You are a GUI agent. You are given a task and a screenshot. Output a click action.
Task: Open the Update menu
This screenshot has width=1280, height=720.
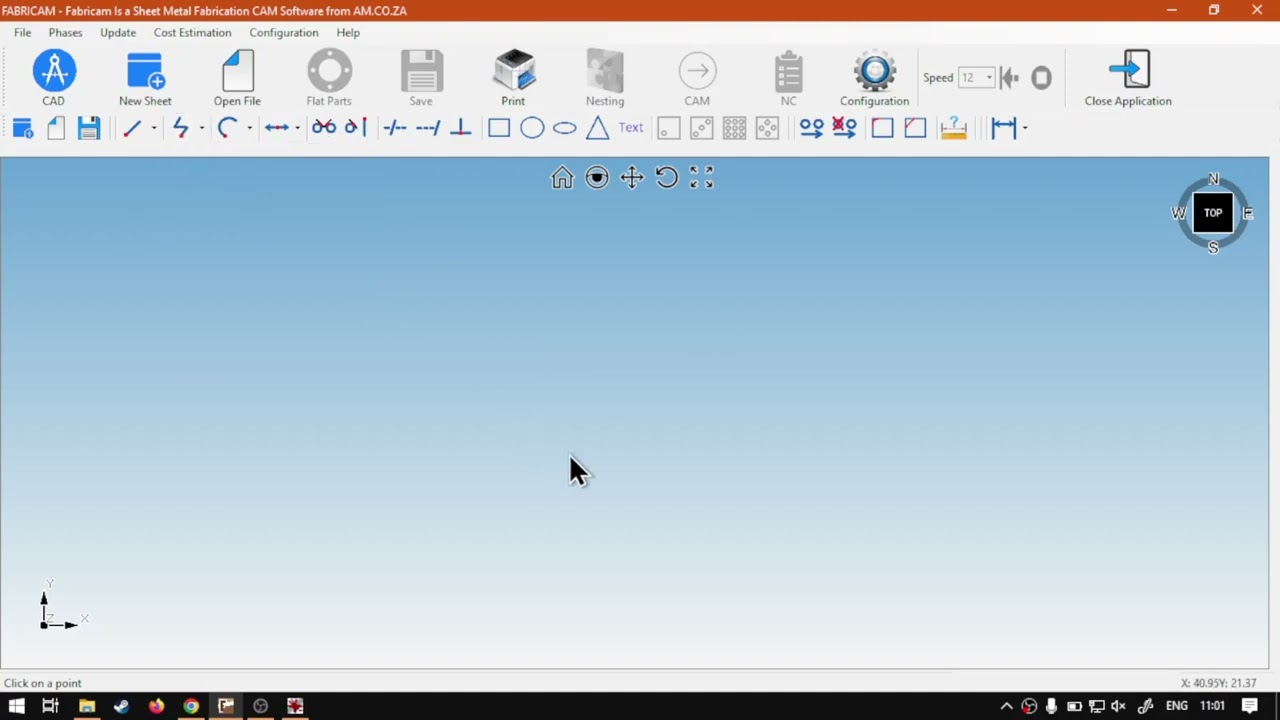118,32
